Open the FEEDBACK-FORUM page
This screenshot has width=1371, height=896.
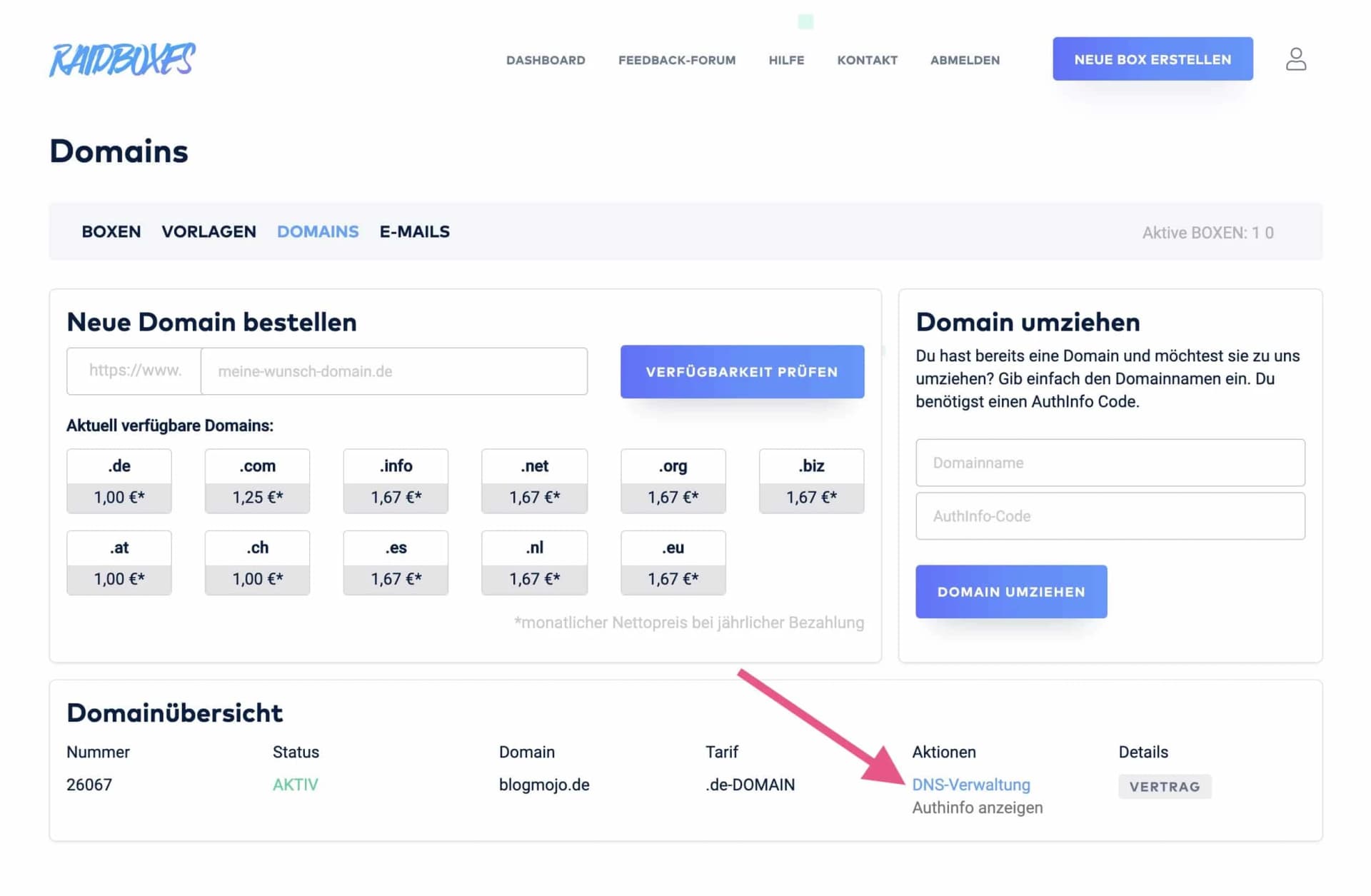pyautogui.click(x=677, y=60)
